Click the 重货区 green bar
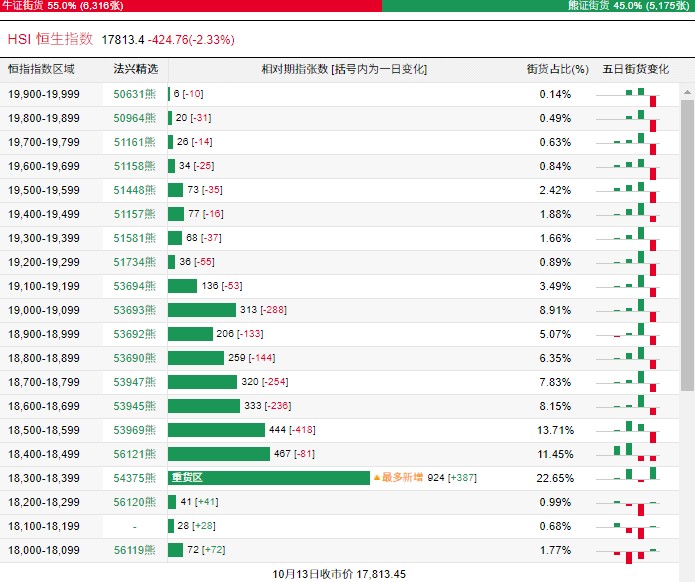 click(x=269, y=478)
